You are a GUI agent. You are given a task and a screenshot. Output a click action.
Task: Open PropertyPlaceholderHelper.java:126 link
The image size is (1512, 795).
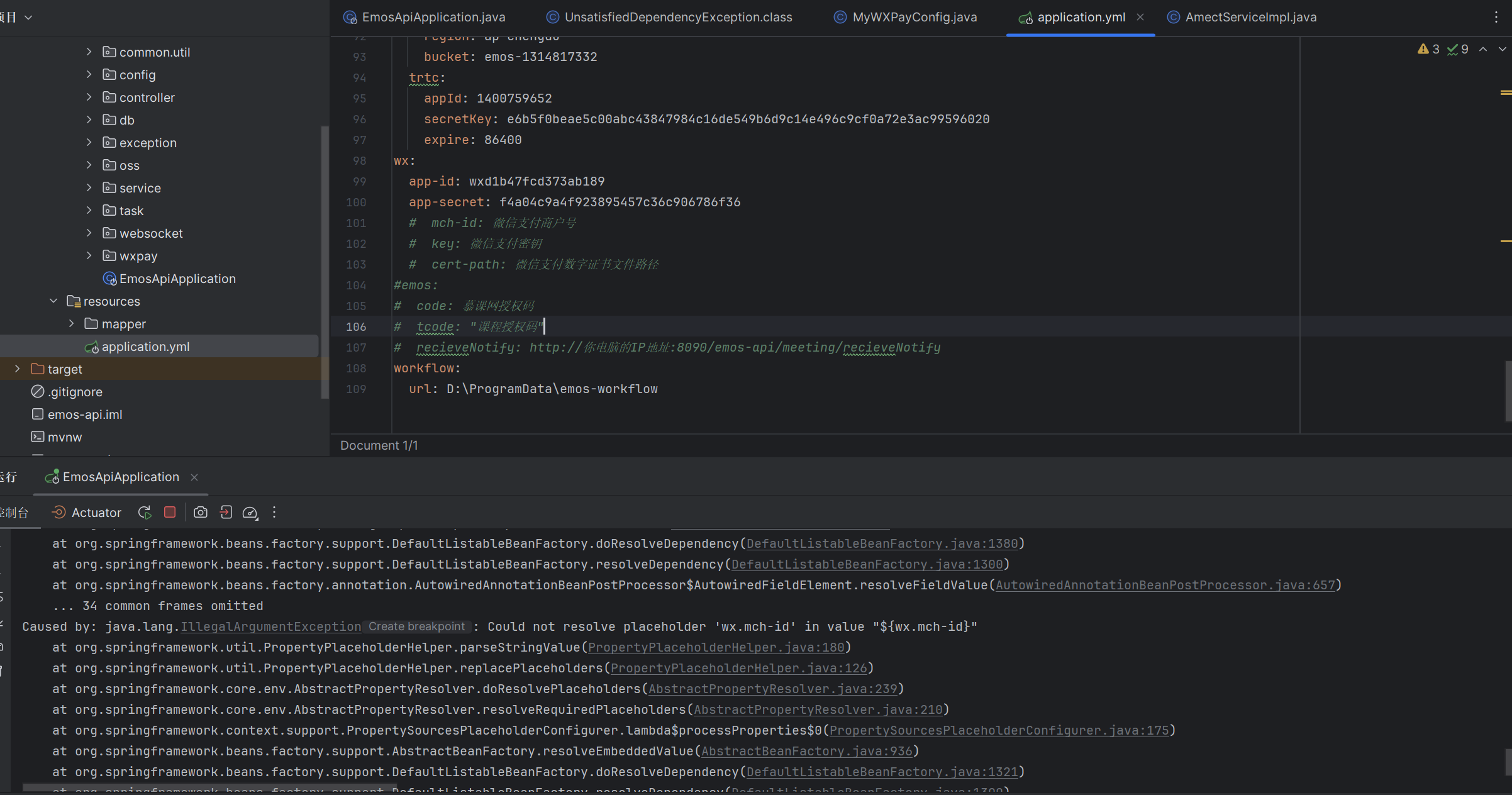click(739, 668)
